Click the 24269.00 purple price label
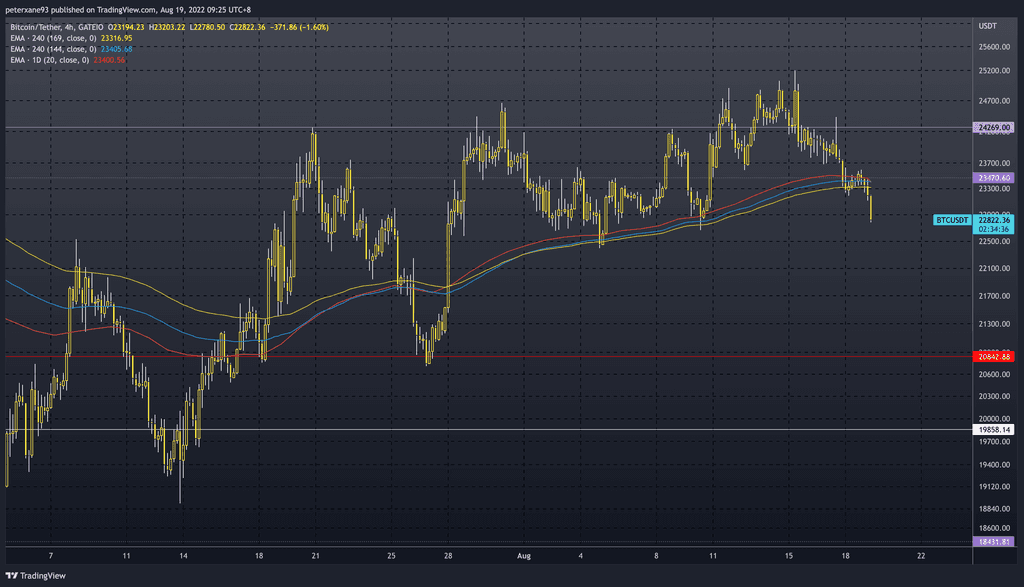 (994, 127)
